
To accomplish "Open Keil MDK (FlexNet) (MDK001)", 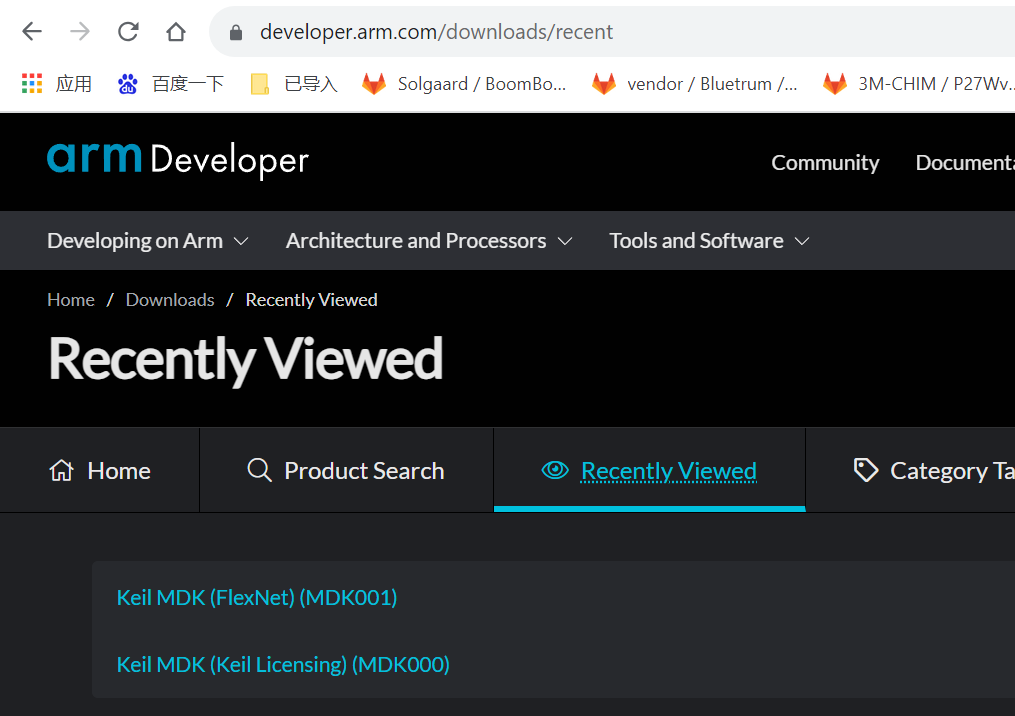I will pyautogui.click(x=257, y=598).
